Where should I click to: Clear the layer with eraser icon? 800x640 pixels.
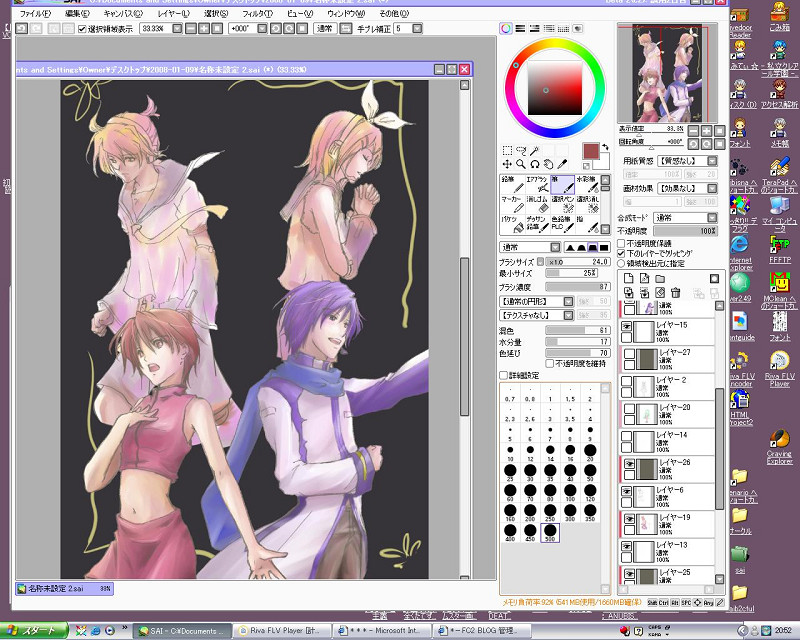[x=660, y=292]
